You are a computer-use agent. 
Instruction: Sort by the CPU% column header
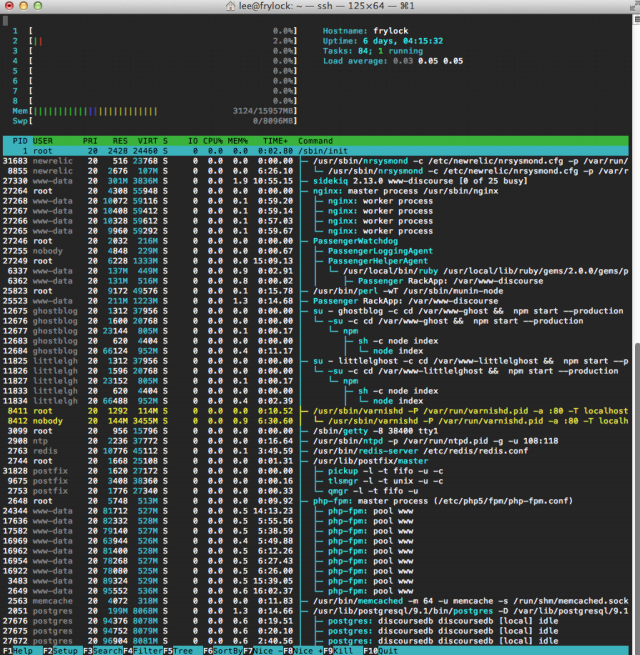[213, 141]
